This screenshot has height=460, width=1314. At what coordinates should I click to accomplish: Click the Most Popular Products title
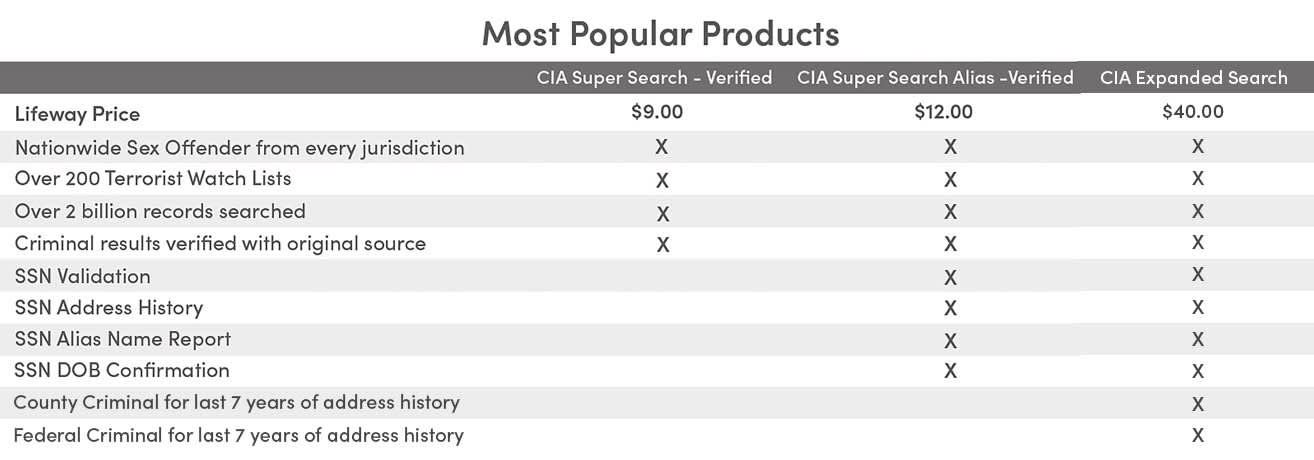click(x=660, y=33)
